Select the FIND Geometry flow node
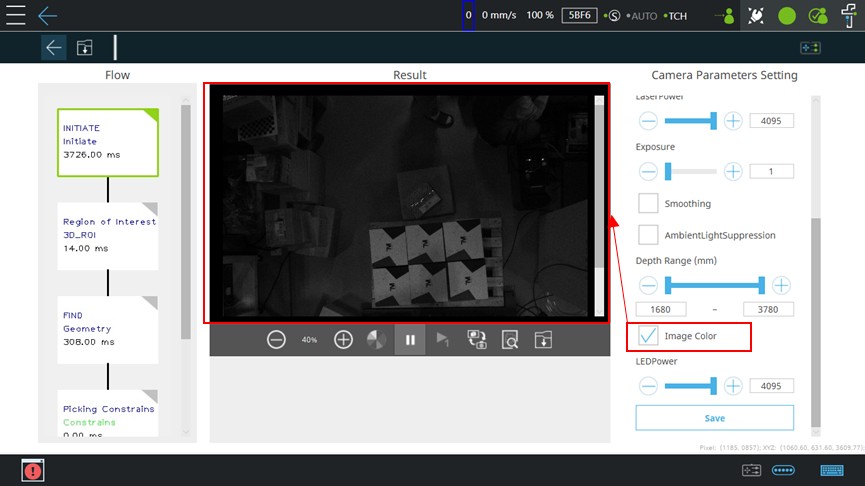 click(x=108, y=330)
